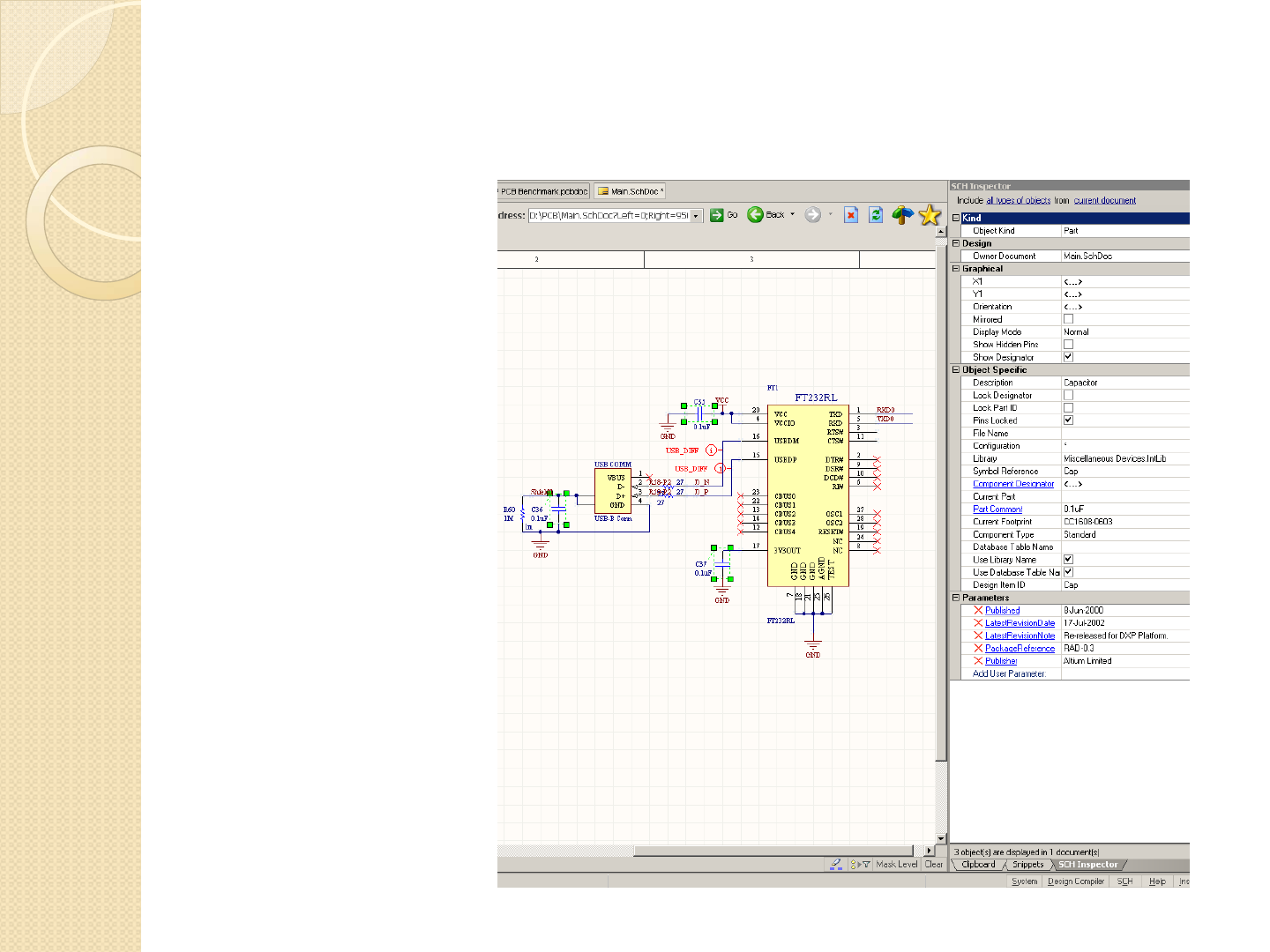Switch to the Main.SchDoc tab
This screenshot has width=1270, height=952.
(630, 191)
